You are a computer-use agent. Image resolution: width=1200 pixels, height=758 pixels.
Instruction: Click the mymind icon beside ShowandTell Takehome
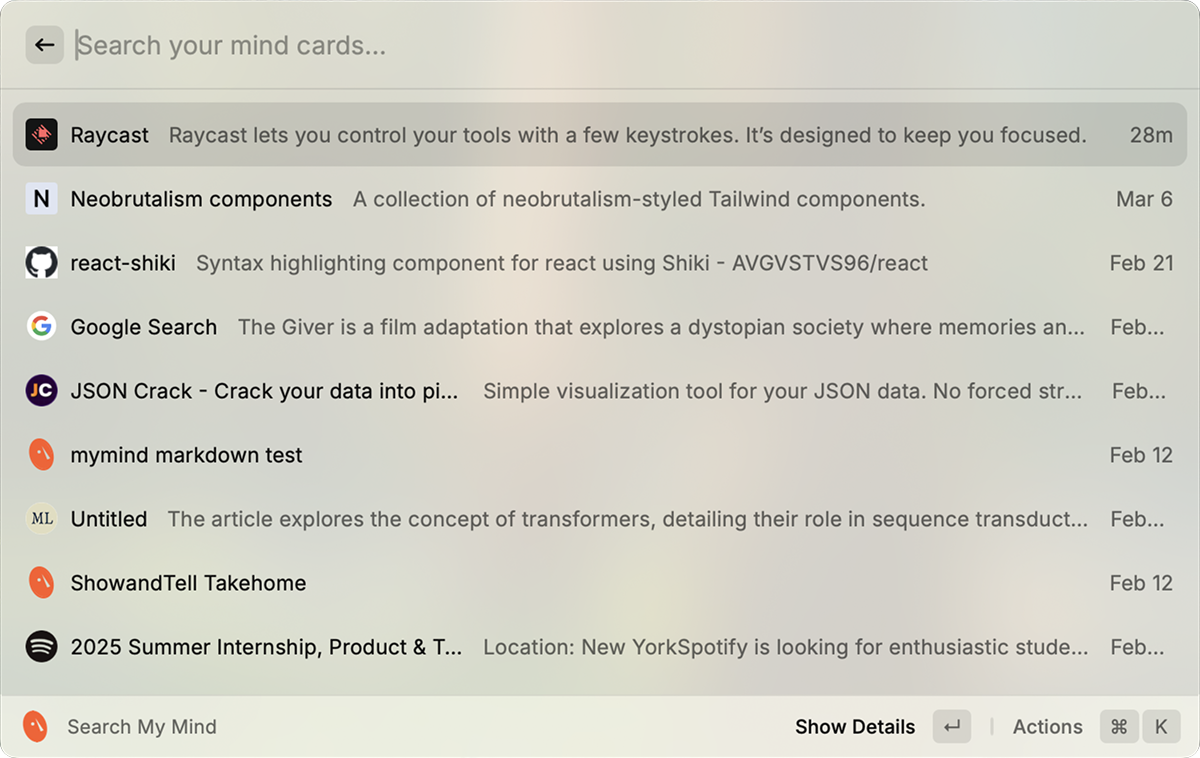pos(41,582)
